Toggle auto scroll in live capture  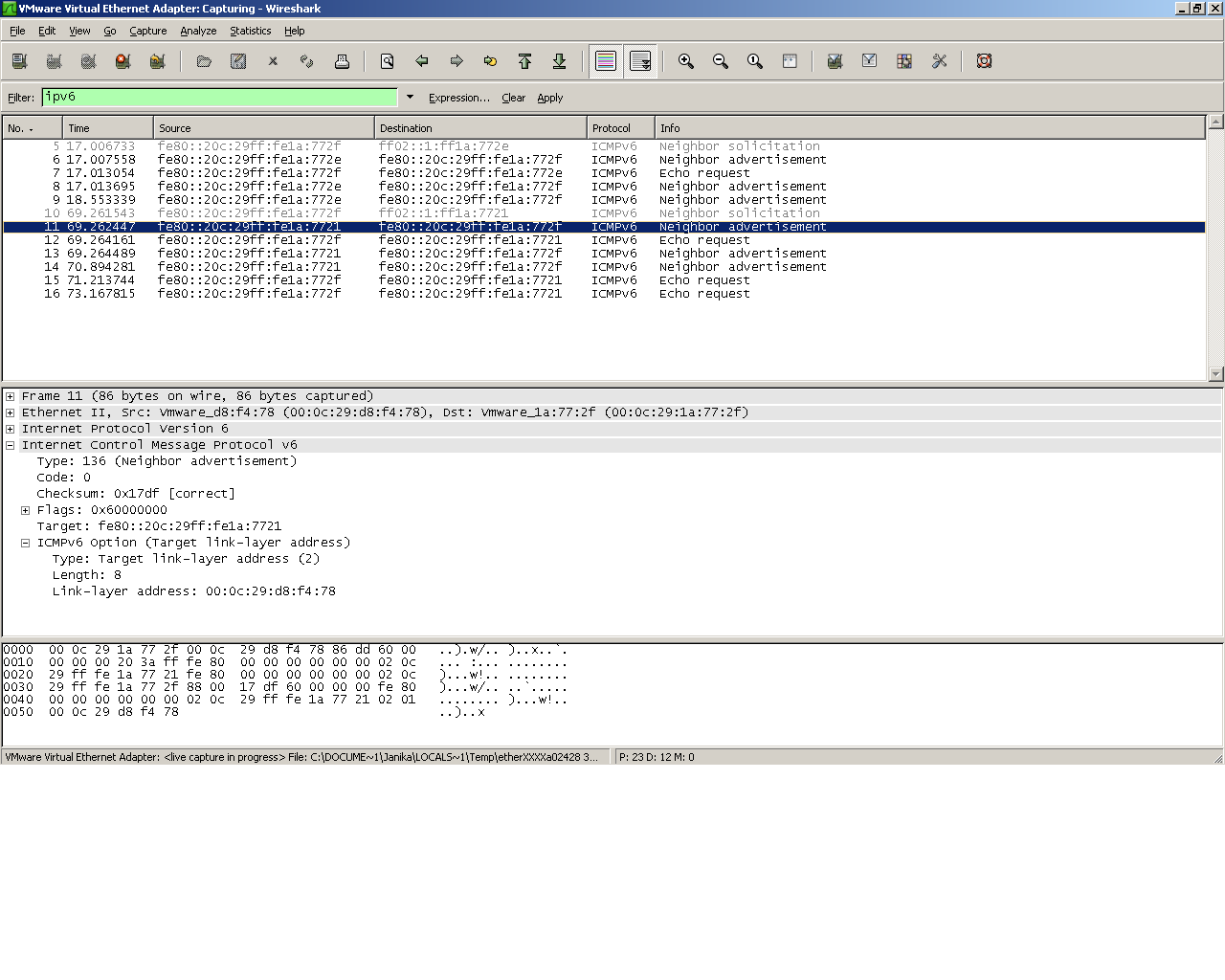coord(640,61)
